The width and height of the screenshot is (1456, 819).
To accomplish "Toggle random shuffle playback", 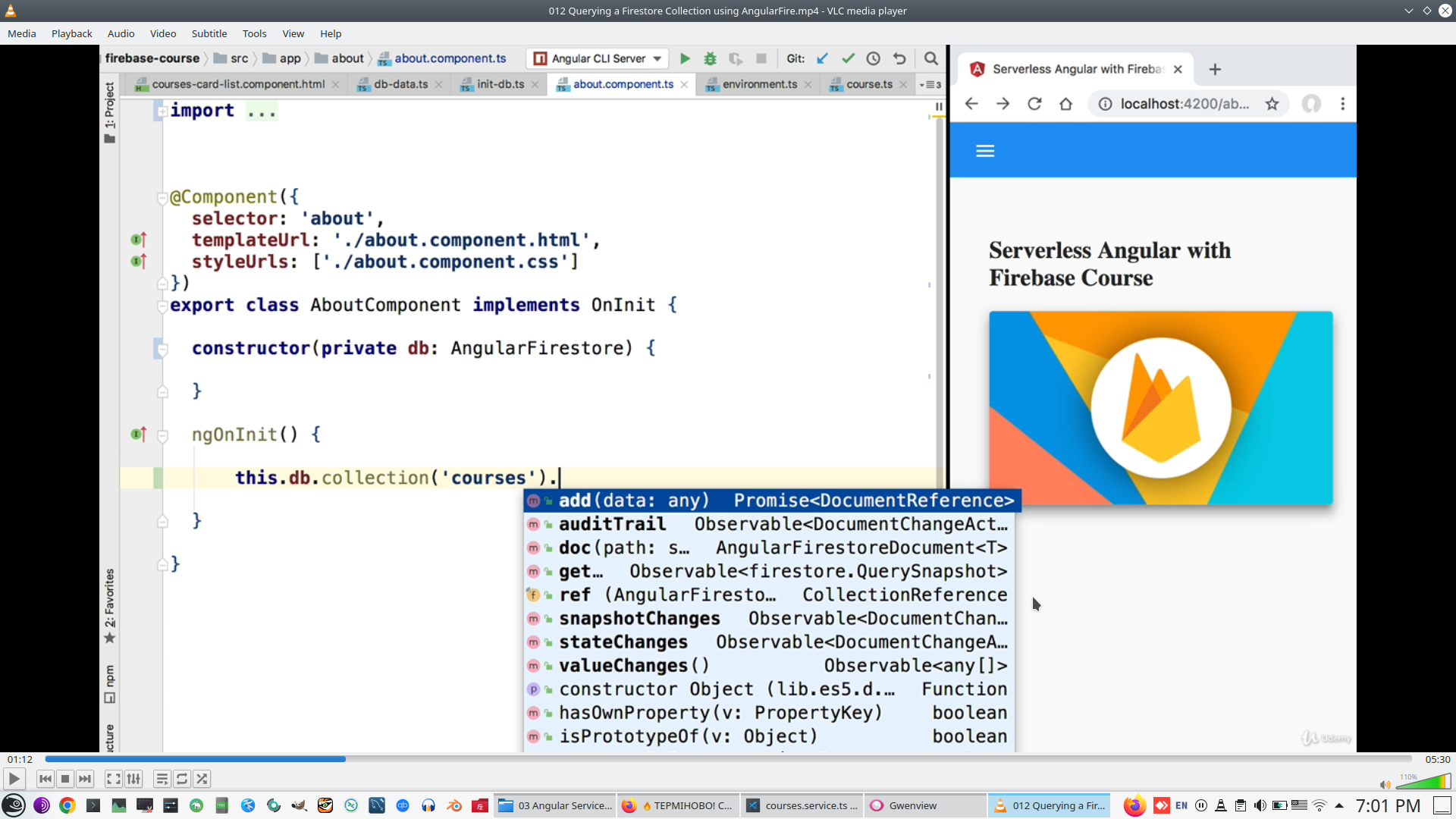I will click(202, 779).
